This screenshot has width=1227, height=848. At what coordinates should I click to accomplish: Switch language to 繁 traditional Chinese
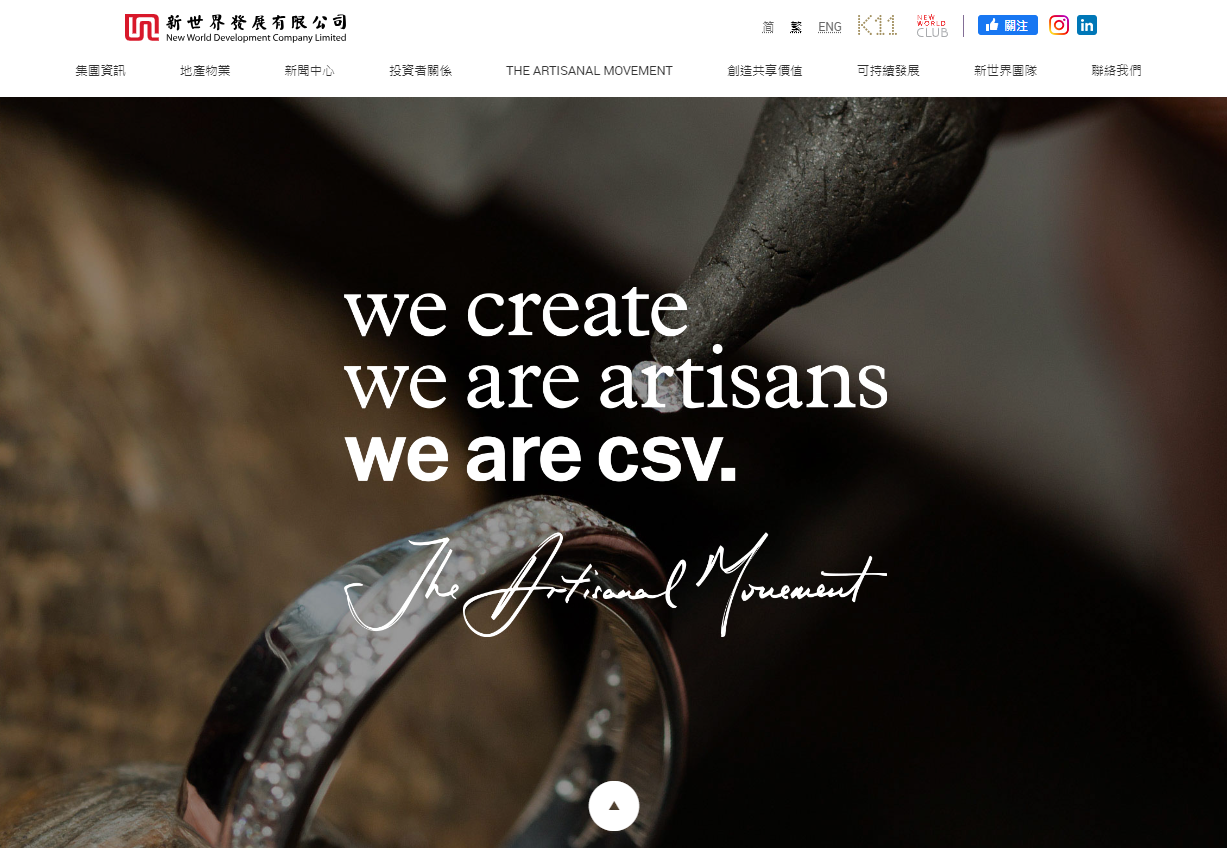point(796,27)
